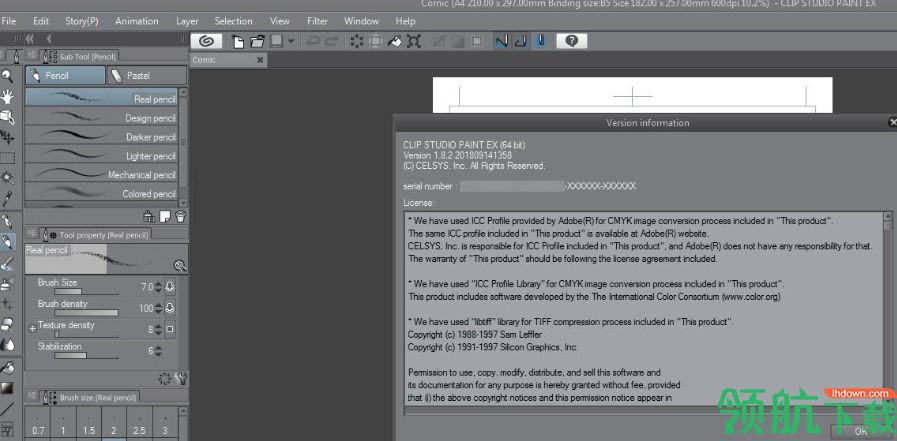Viewport: 897px width, 441px height.
Task: Select the Gradient tool in toolbox
Action: tap(7, 388)
